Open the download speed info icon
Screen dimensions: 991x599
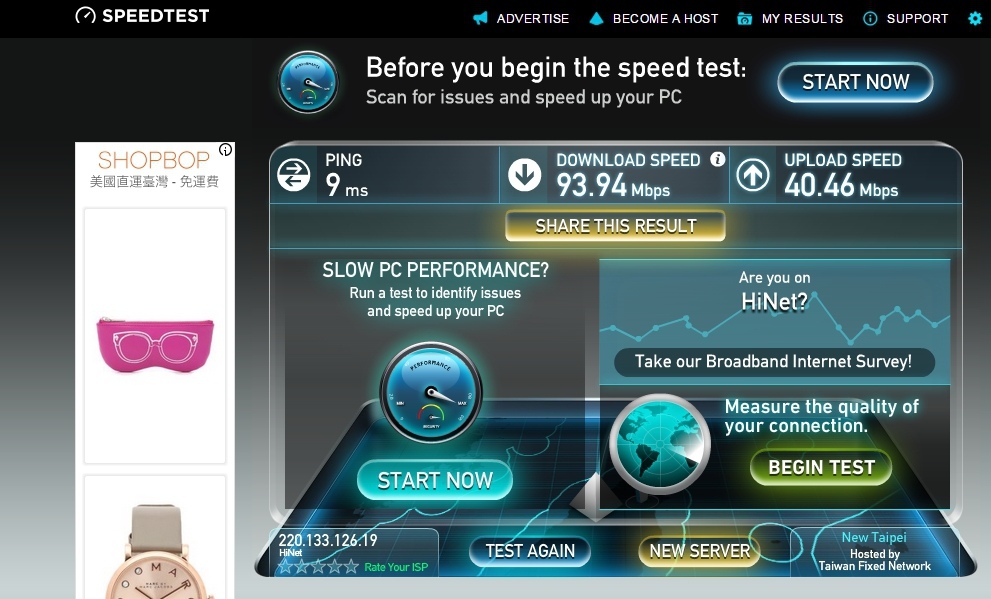(x=717, y=159)
